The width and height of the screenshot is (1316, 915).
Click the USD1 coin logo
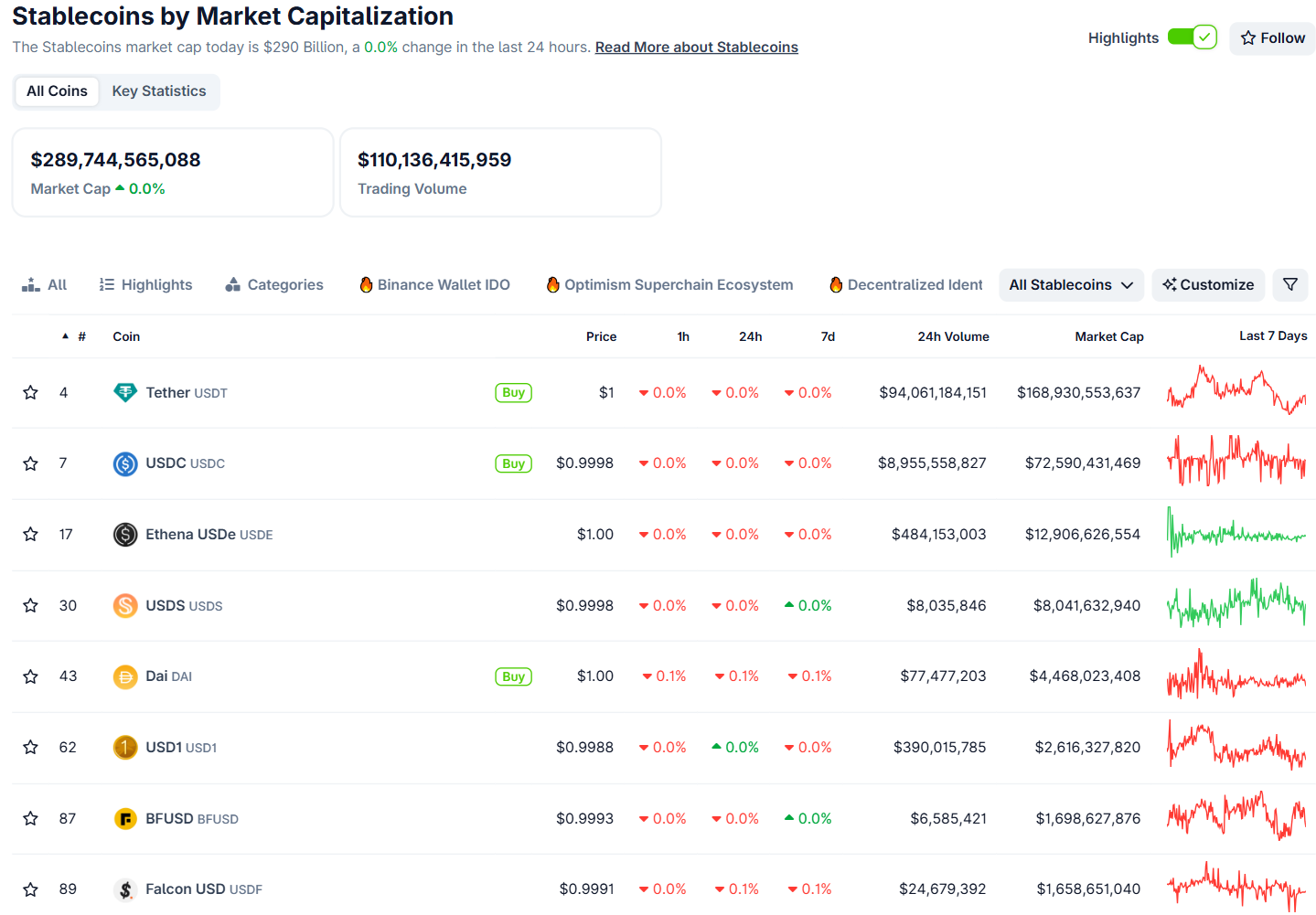(125, 747)
